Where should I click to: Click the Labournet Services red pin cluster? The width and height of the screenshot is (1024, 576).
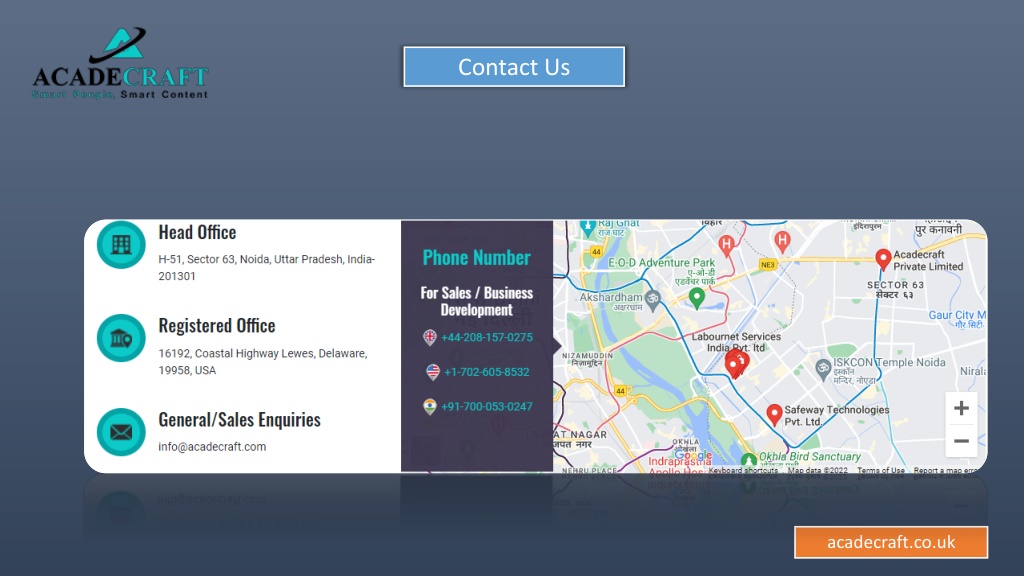pyautogui.click(x=737, y=364)
